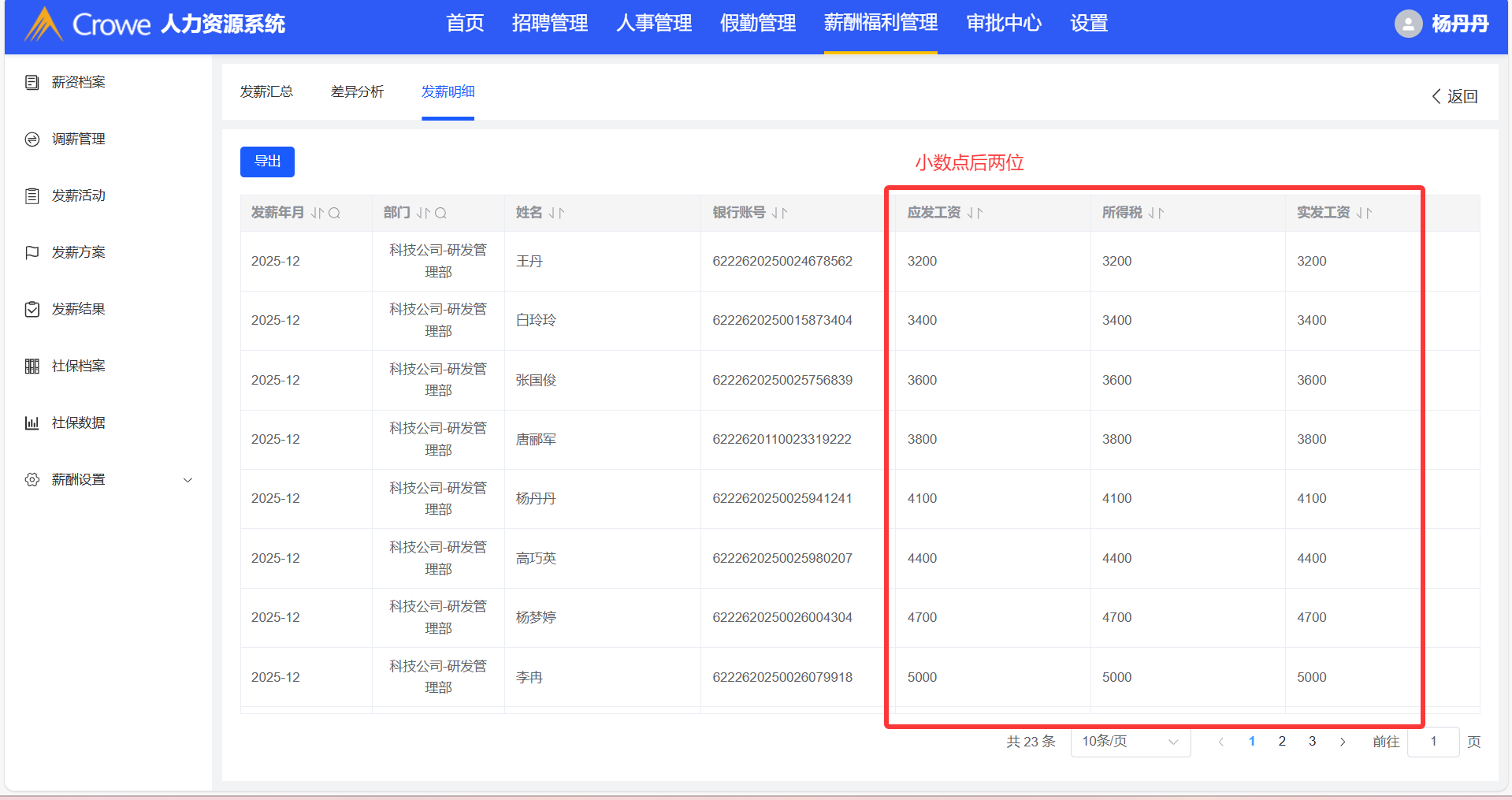This screenshot has height=800, width=1512.
Task: Click the 导出 button
Action: [x=267, y=162]
